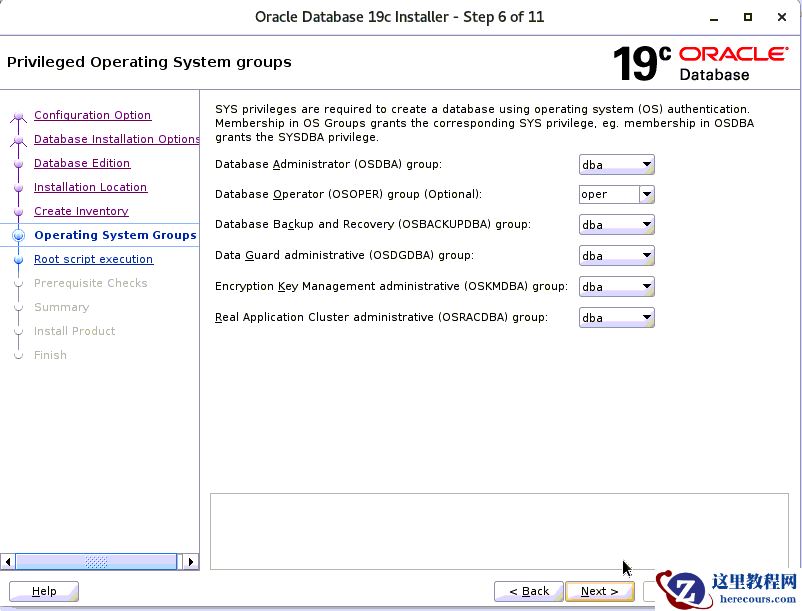802x611 pixels.
Task: Click the Database Edition step bullet icon
Action: 18,164
